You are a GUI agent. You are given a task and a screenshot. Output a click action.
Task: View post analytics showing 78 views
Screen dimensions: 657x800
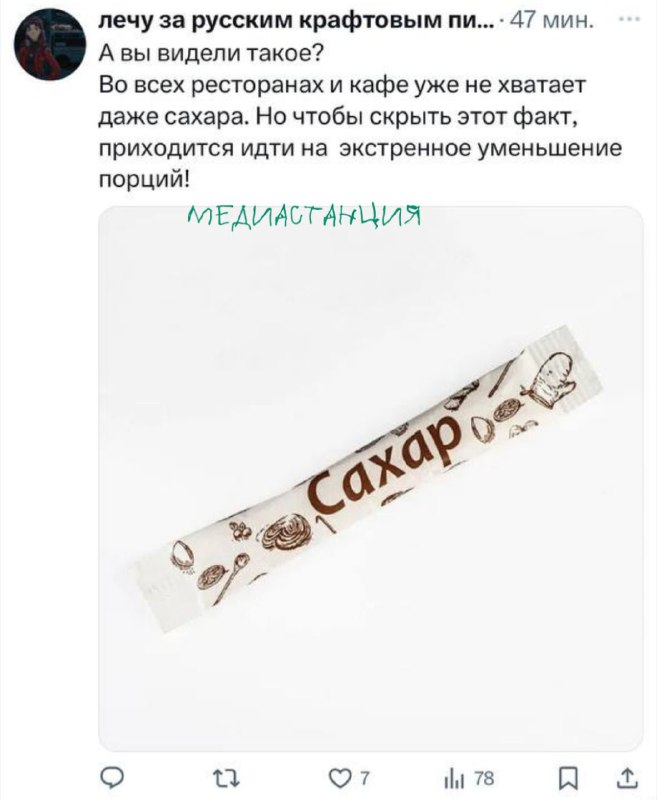pyautogui.click(x=469, y=779)
